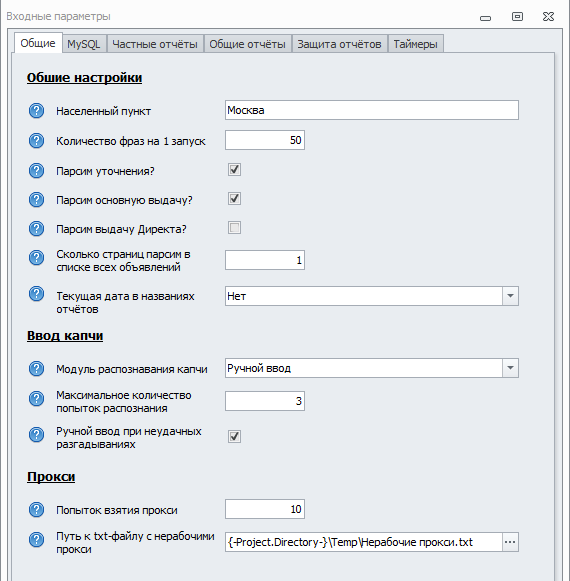Toggle the Парсим основную выдачу? checkbox
This screenshot has width=570, height=581.
(x=234, y=199)
